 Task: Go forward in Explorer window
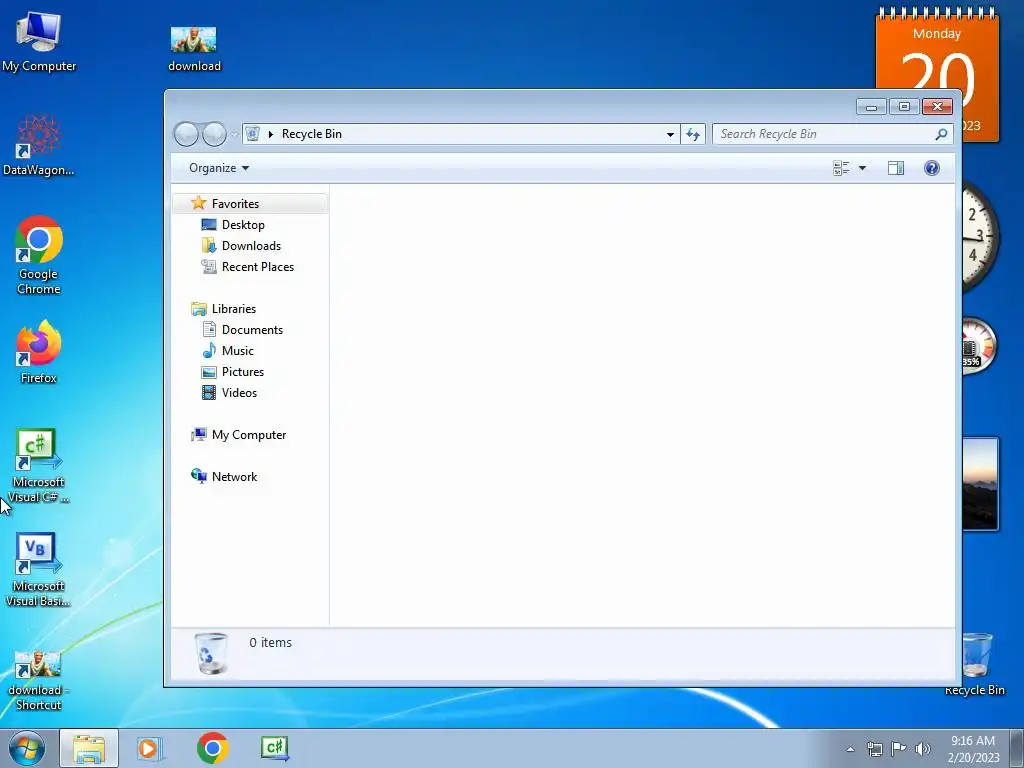(214, 135)
